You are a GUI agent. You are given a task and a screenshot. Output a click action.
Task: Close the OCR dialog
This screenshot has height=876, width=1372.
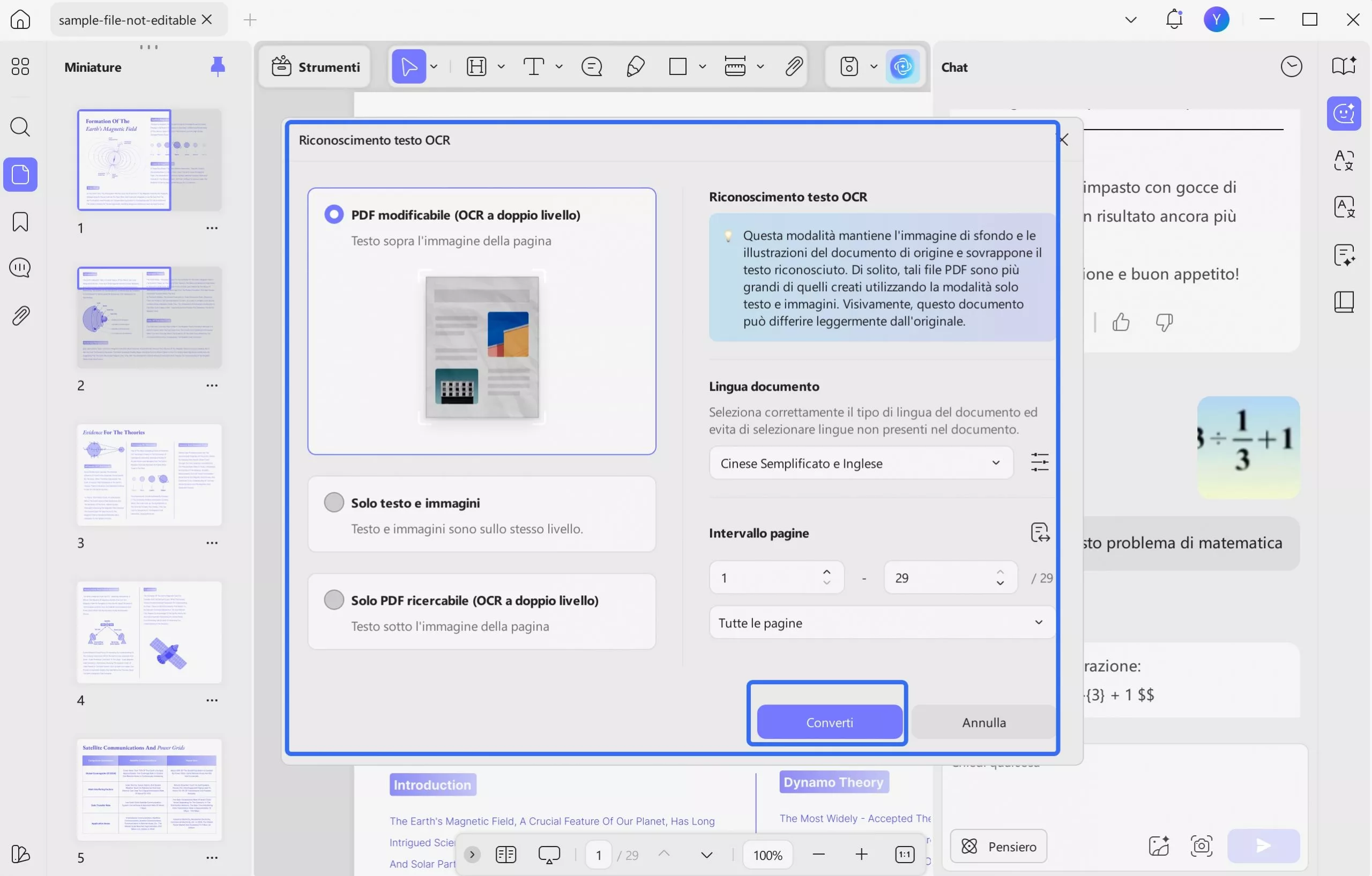click(1063, 139)
